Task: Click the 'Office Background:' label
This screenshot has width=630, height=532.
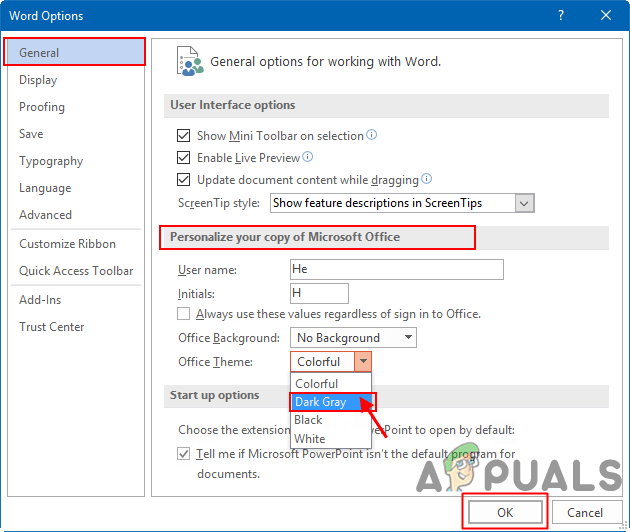Action: [x=229, y=338]
